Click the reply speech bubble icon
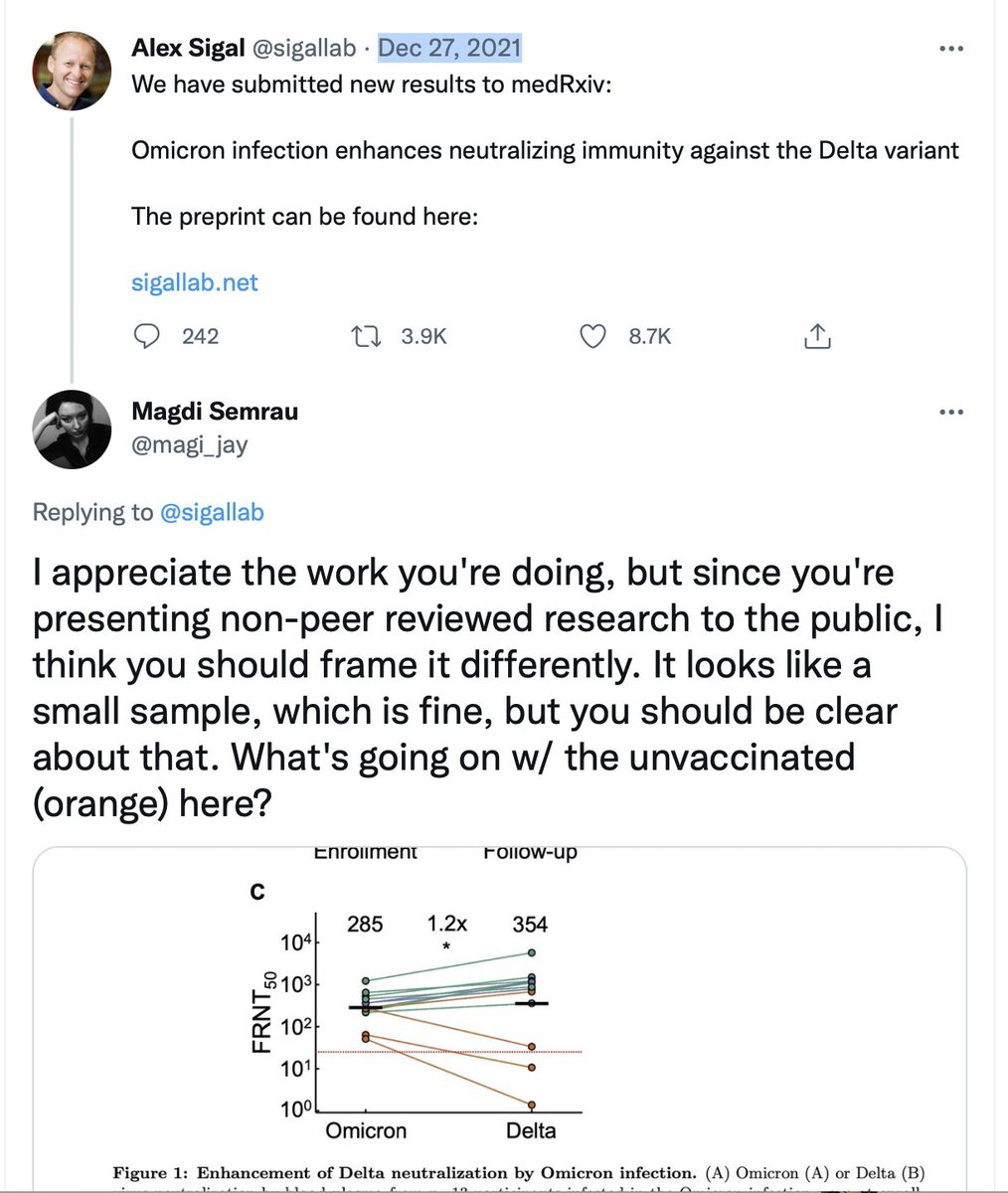 coord(147,337)
